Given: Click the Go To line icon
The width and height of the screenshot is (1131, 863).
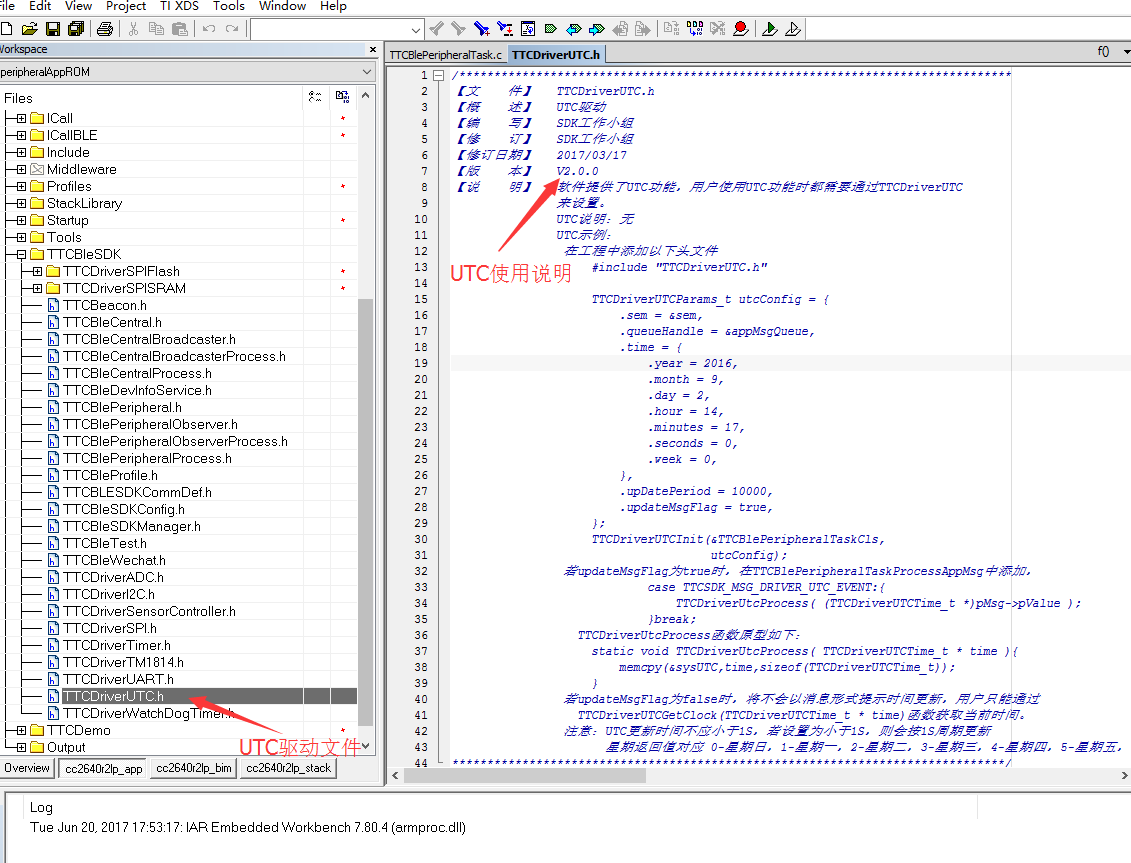Looking at the screenshot, I should point(528,29).
